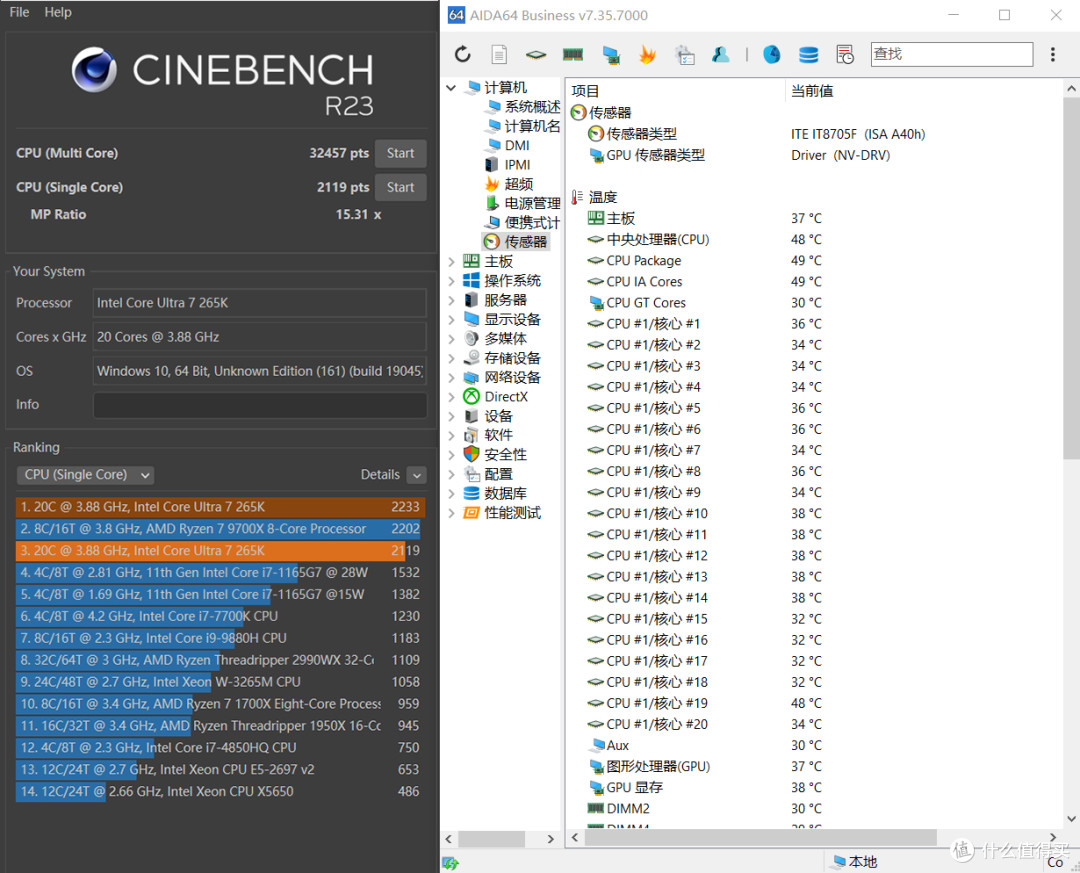Viewport: 1080px width, 873px height.
Task: Open the blue database stack toolbar icon
Action: pos(809,54)
